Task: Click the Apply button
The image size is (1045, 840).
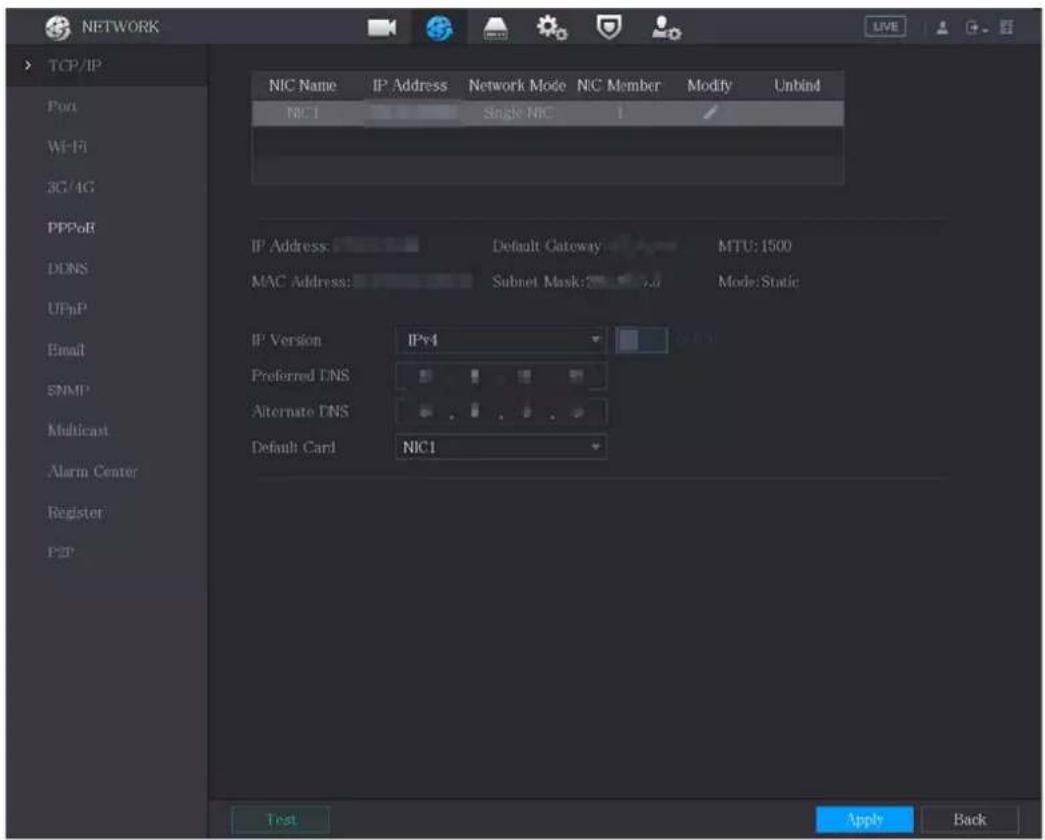Action: [864, 819]
